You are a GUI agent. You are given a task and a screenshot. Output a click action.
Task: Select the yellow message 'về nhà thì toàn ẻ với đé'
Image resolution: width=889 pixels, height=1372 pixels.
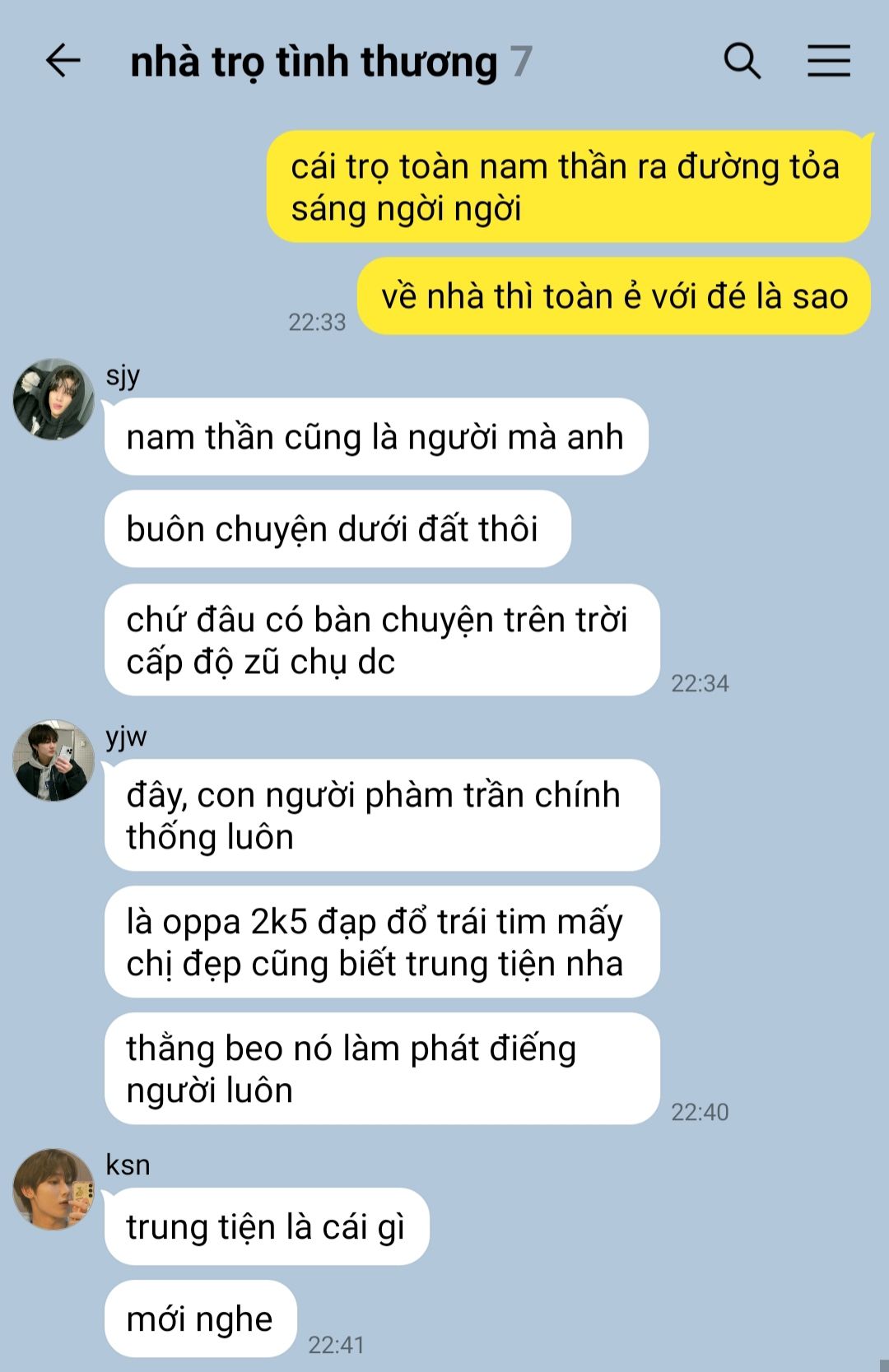pos(613,296)
